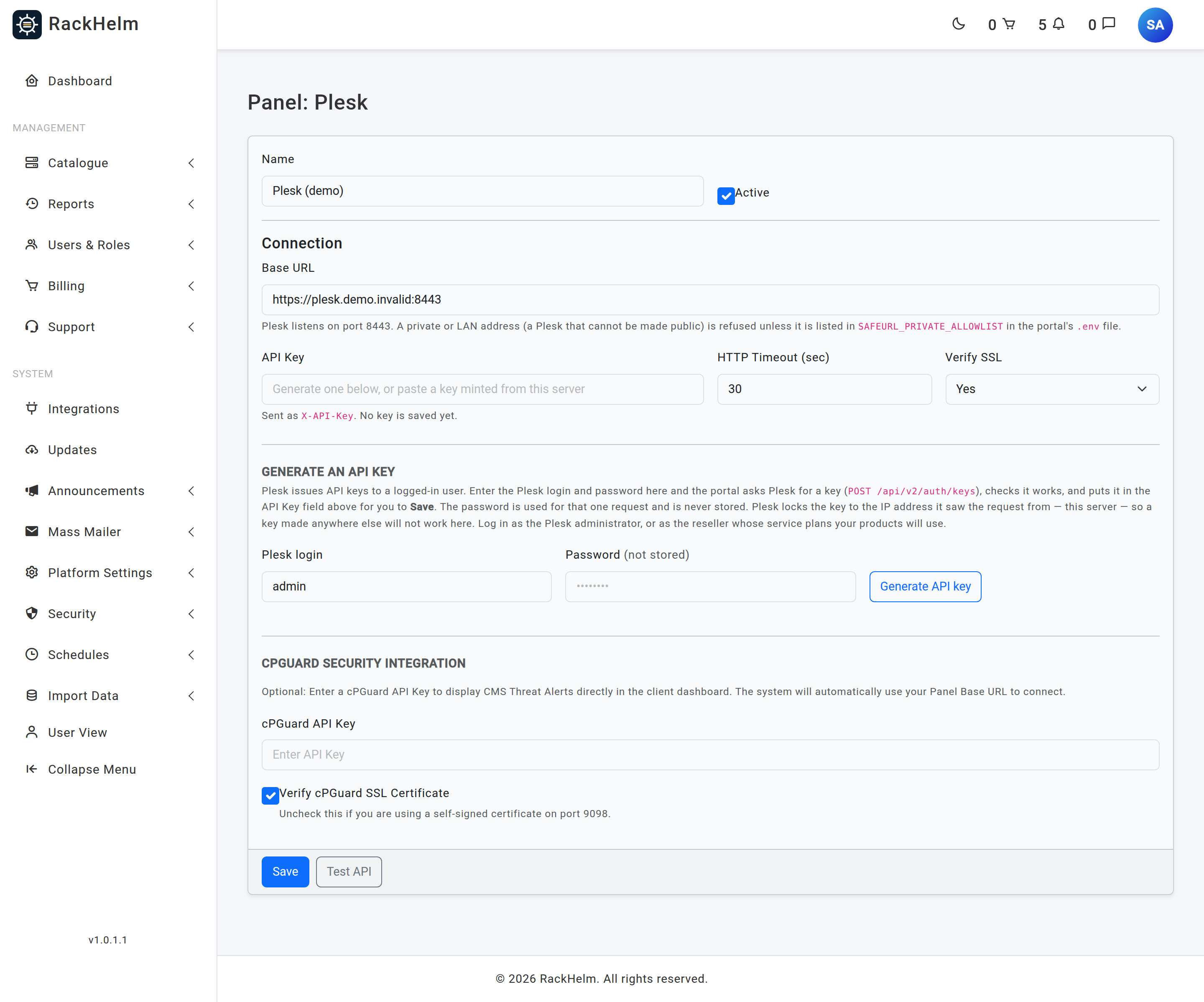The image size is (1204, 1002).
Task: Click the Support headset icon
Action: click(x=32, y=326)
